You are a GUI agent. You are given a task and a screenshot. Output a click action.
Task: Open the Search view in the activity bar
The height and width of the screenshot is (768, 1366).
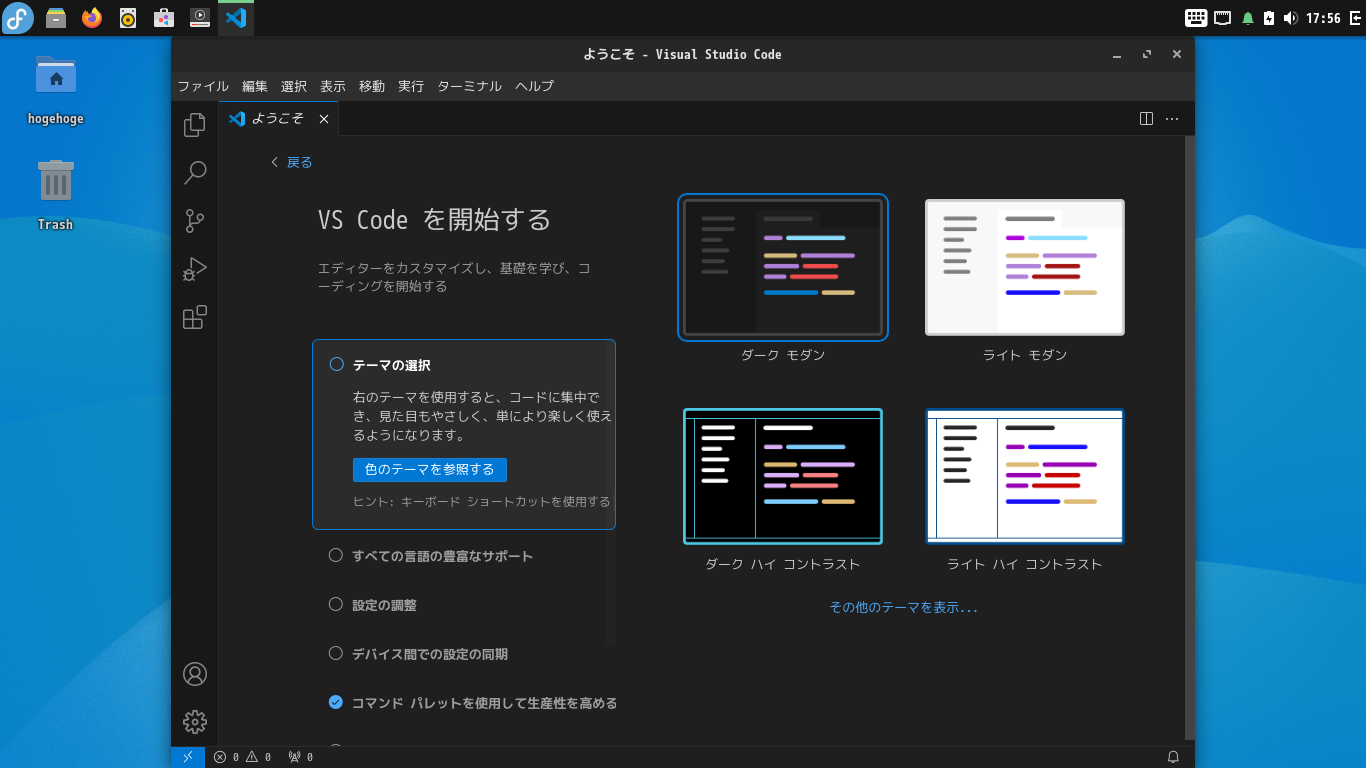pos(195,173)
